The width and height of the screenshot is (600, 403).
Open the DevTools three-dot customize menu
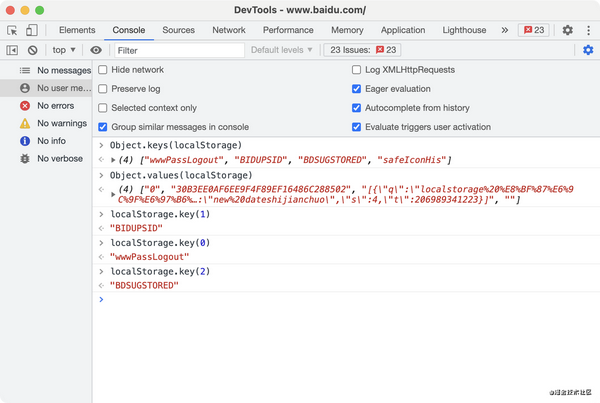(x=586, y=31)
